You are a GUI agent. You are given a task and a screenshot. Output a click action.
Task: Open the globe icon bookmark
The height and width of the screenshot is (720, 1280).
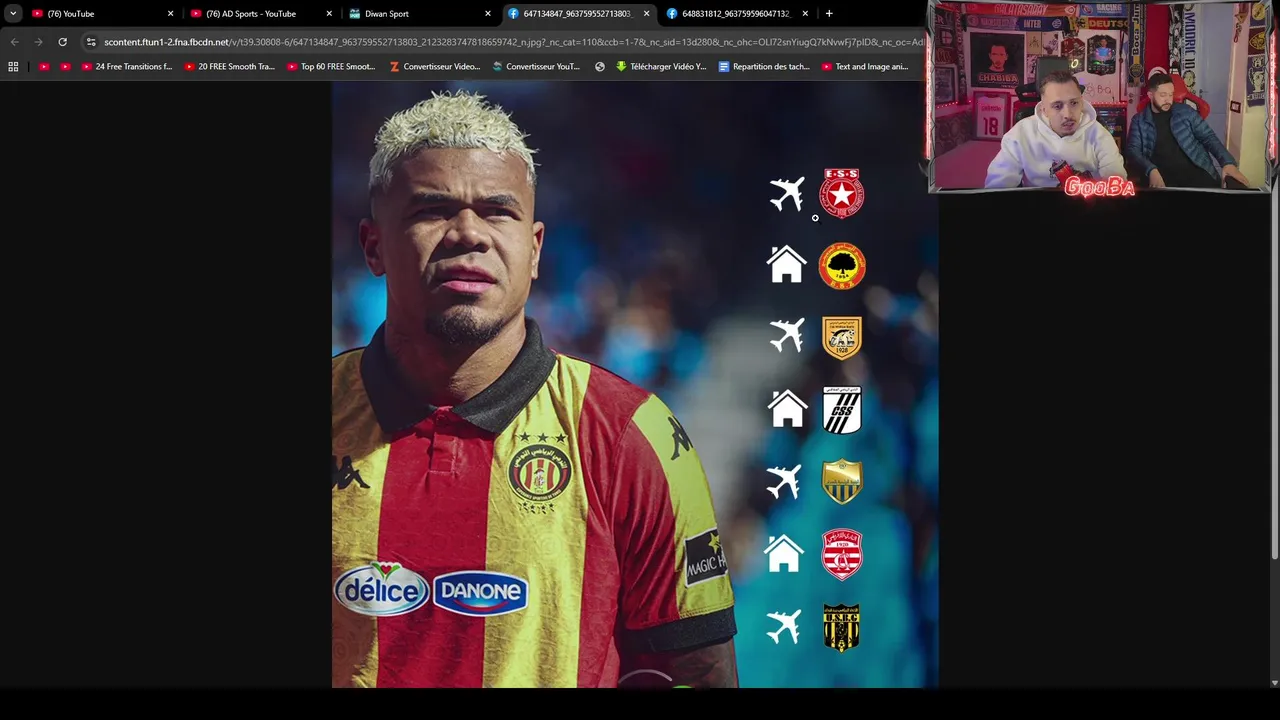pos(600,67)
